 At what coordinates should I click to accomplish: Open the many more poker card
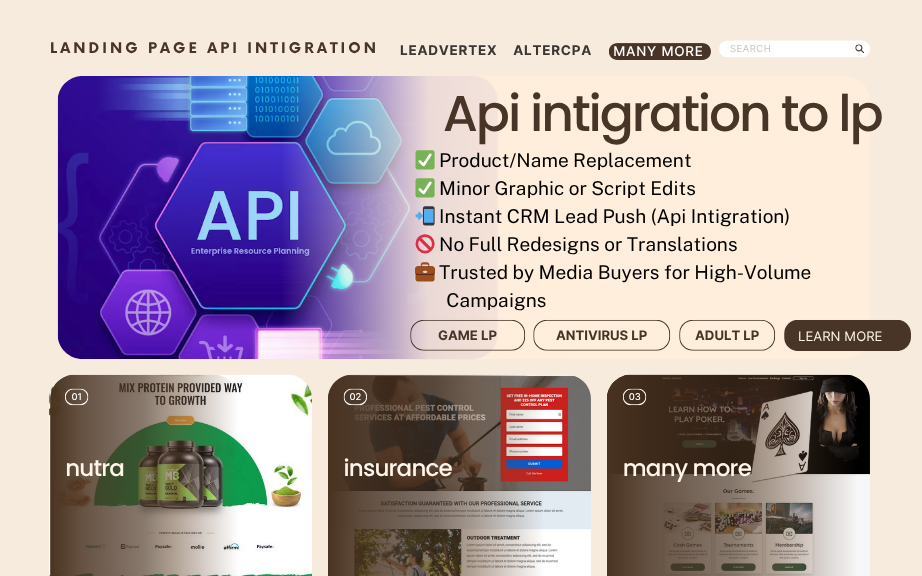pyautogui.click(x=738, y=475)
